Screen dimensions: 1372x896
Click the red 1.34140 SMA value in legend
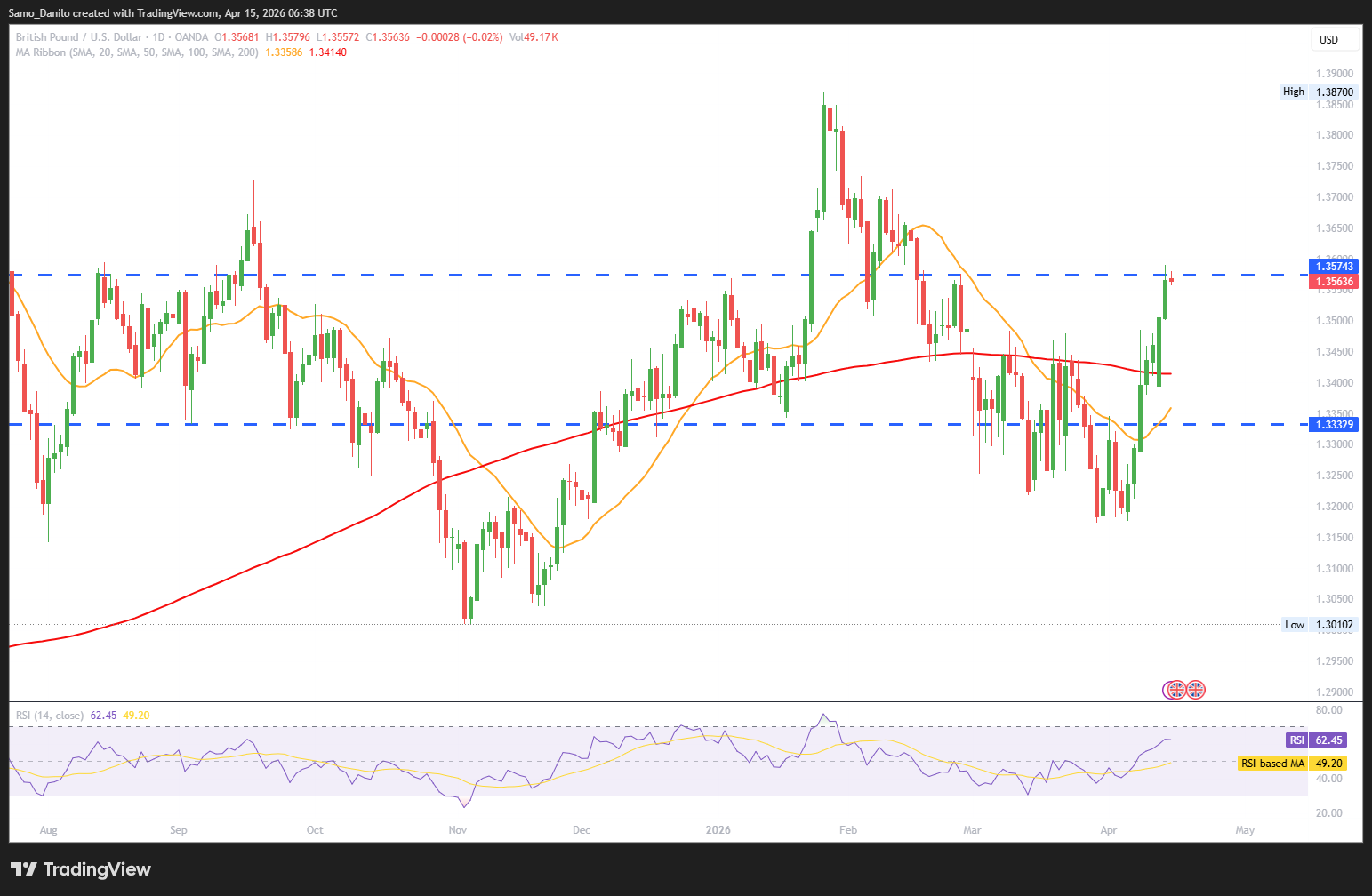pyautogui.click(x=328, y=52)
